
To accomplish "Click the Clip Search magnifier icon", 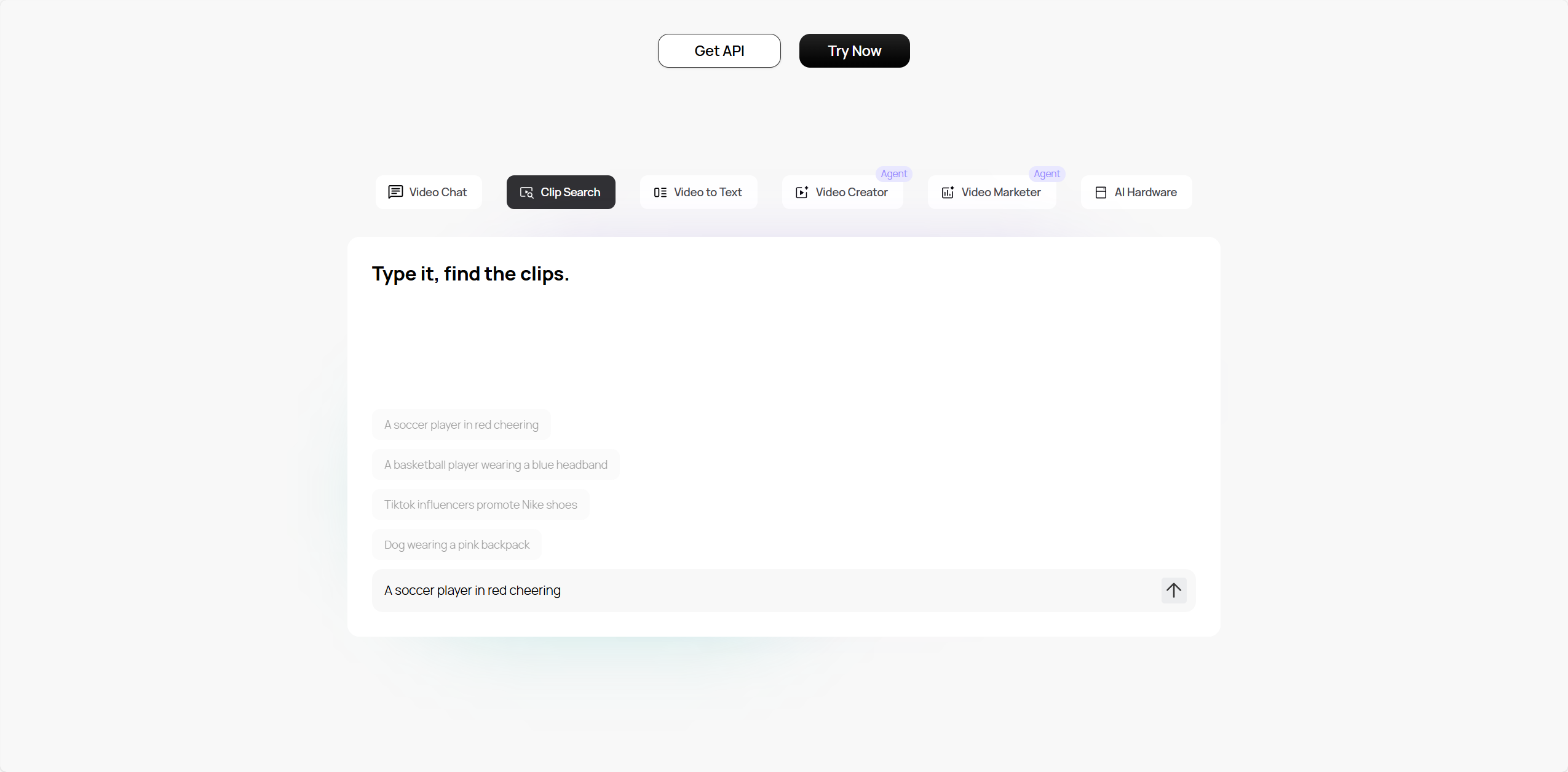I will [527, 193].
